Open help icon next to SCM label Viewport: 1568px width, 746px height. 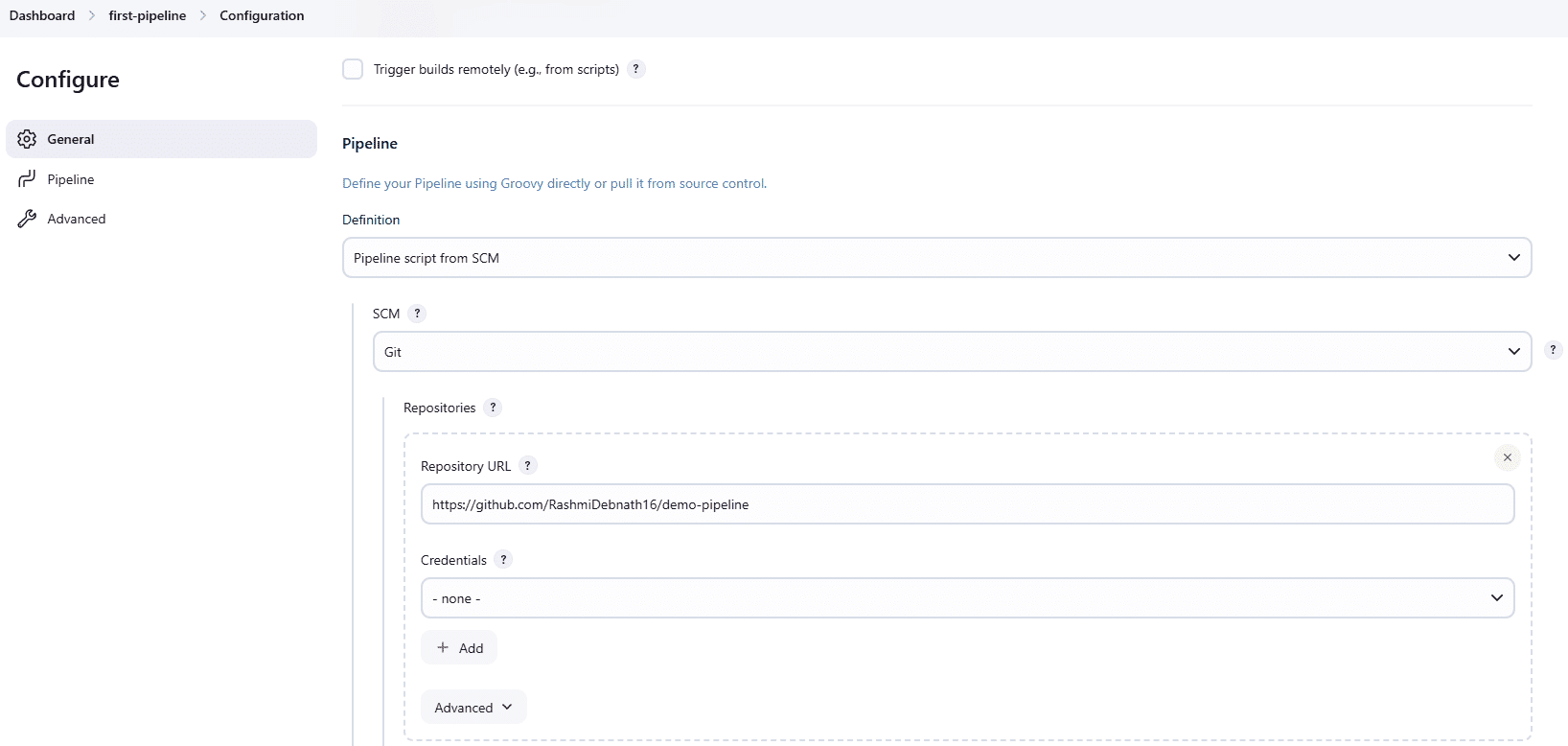(417, 314)
